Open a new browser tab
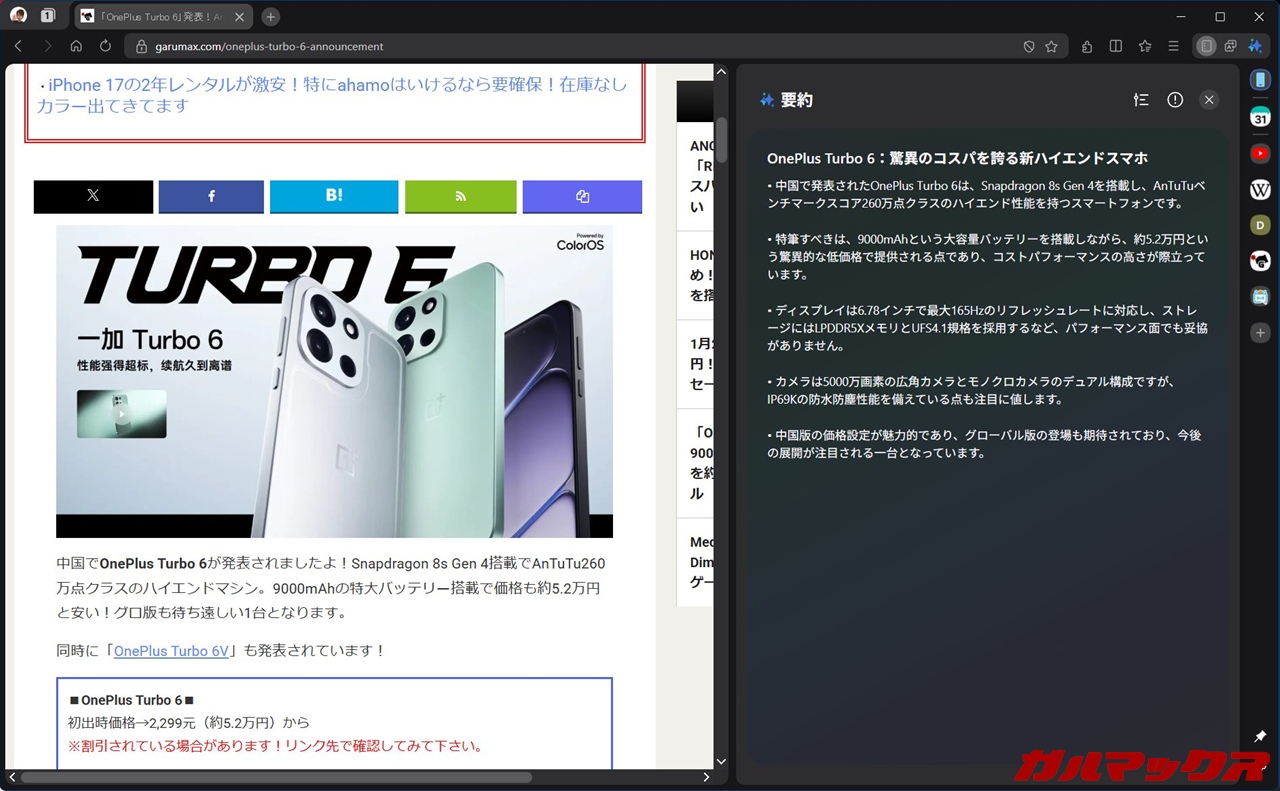1280x791 pixels. click(270, 16)
